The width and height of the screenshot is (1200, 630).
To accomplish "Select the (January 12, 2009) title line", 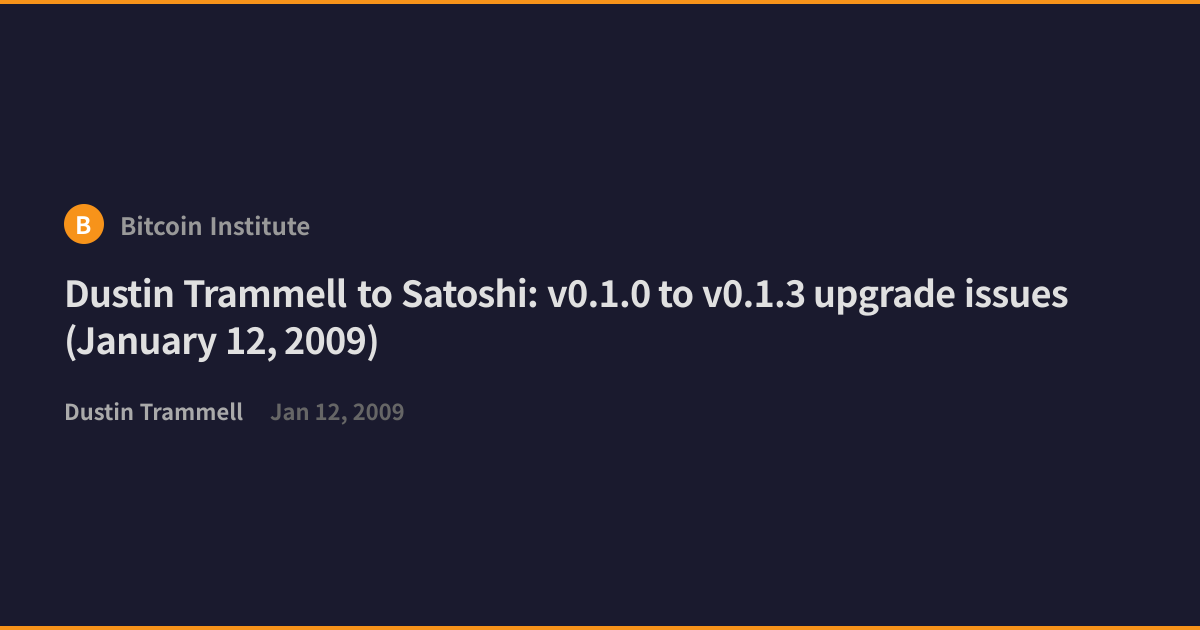I will click(x=221, y=343).
